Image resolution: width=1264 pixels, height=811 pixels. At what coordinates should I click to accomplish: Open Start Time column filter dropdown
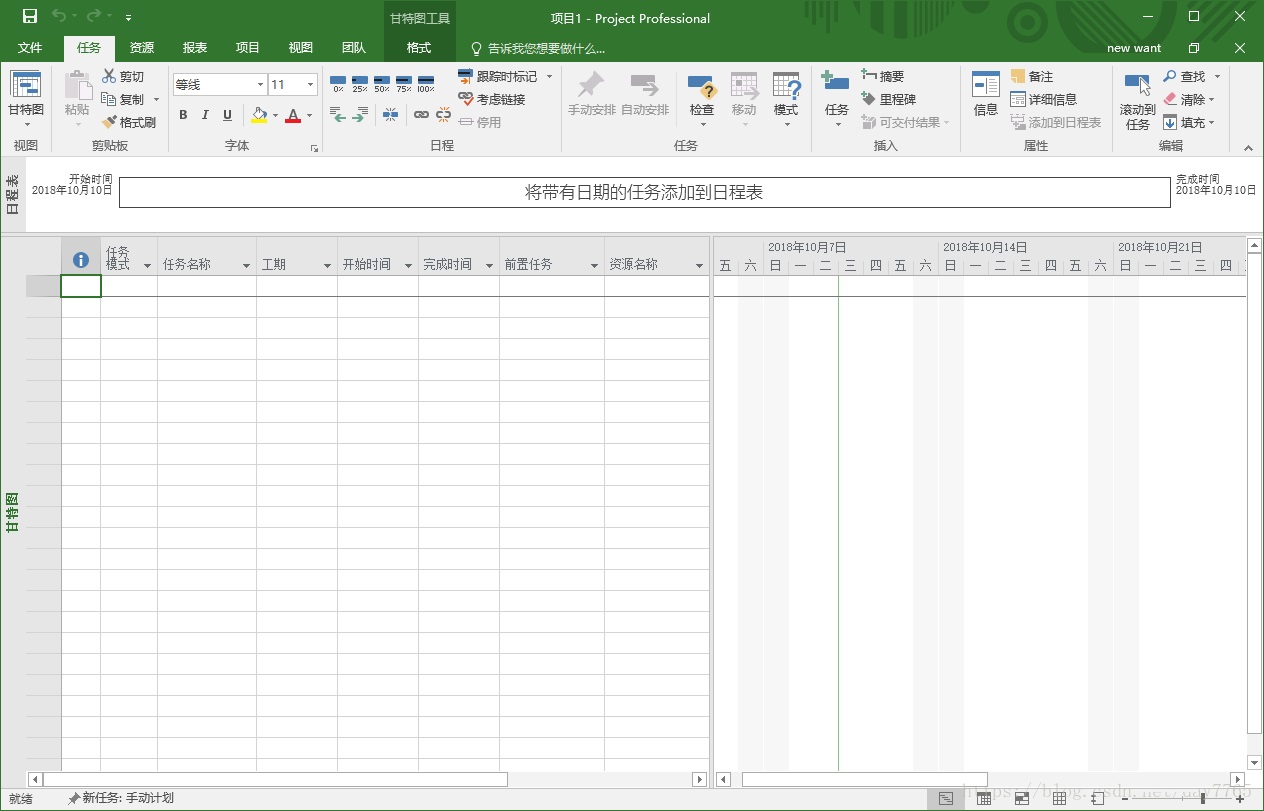tap(408, 265)
